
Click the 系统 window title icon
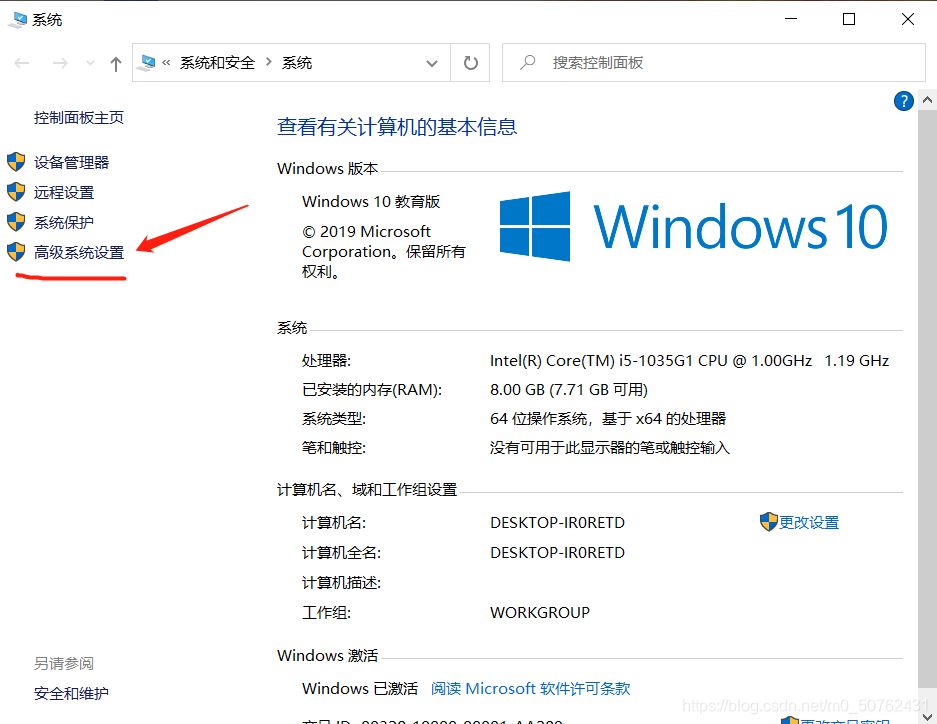tap(18, 20)
